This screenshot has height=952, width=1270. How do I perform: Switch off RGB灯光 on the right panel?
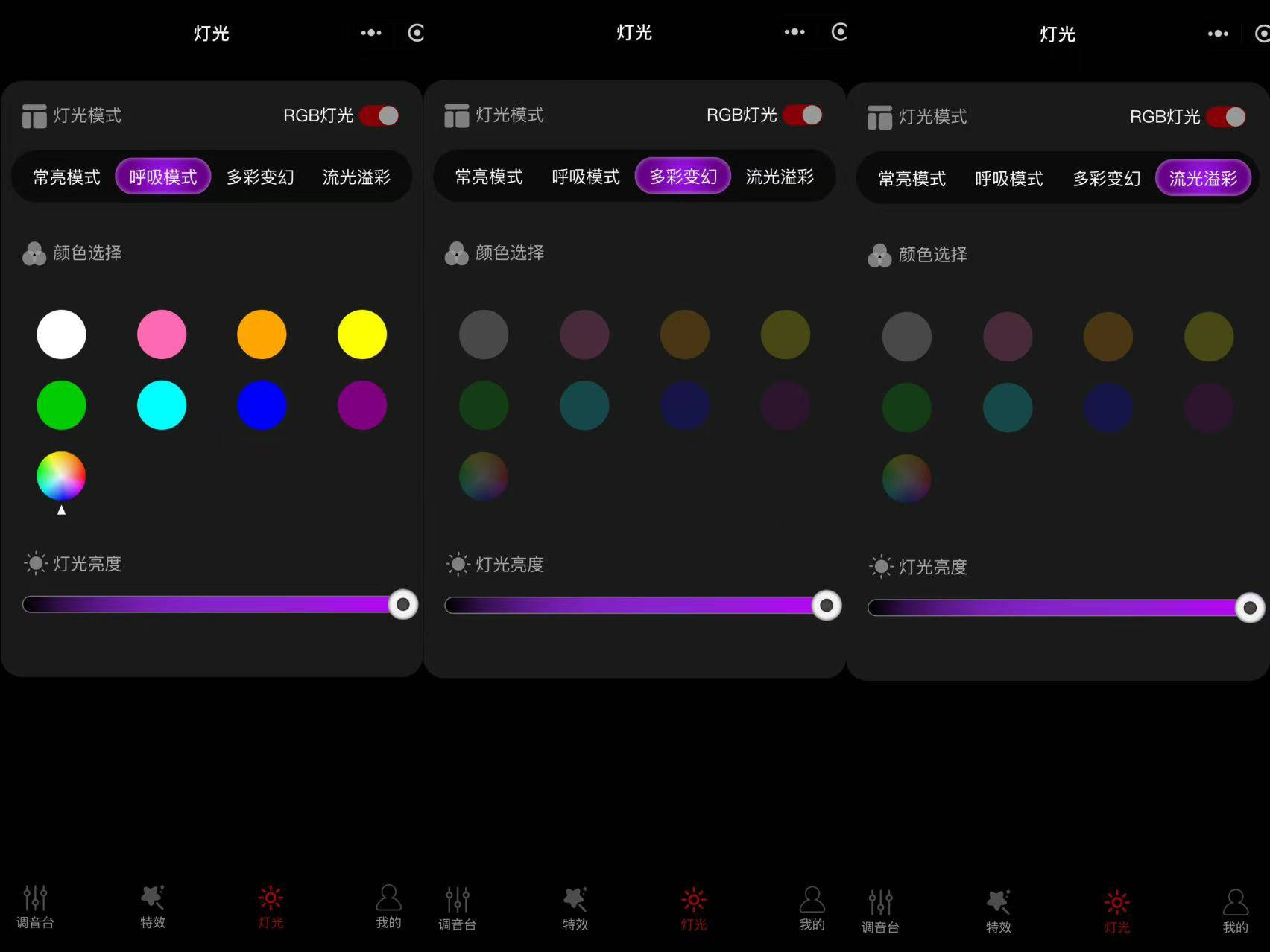[x=1225, y=117]
